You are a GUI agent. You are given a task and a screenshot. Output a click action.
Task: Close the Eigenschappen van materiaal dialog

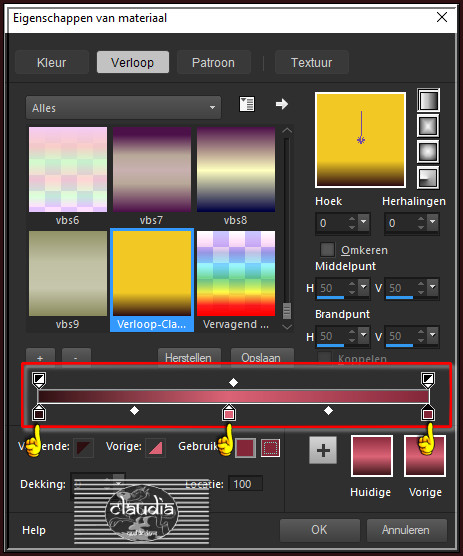[442, 17]
